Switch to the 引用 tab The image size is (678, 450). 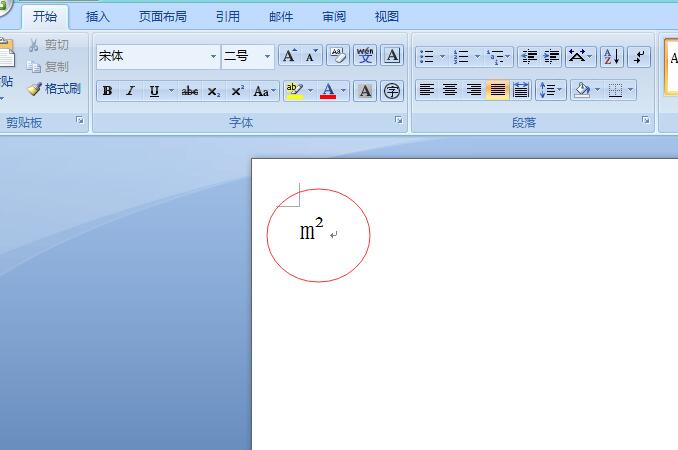(x=228, y=17)
